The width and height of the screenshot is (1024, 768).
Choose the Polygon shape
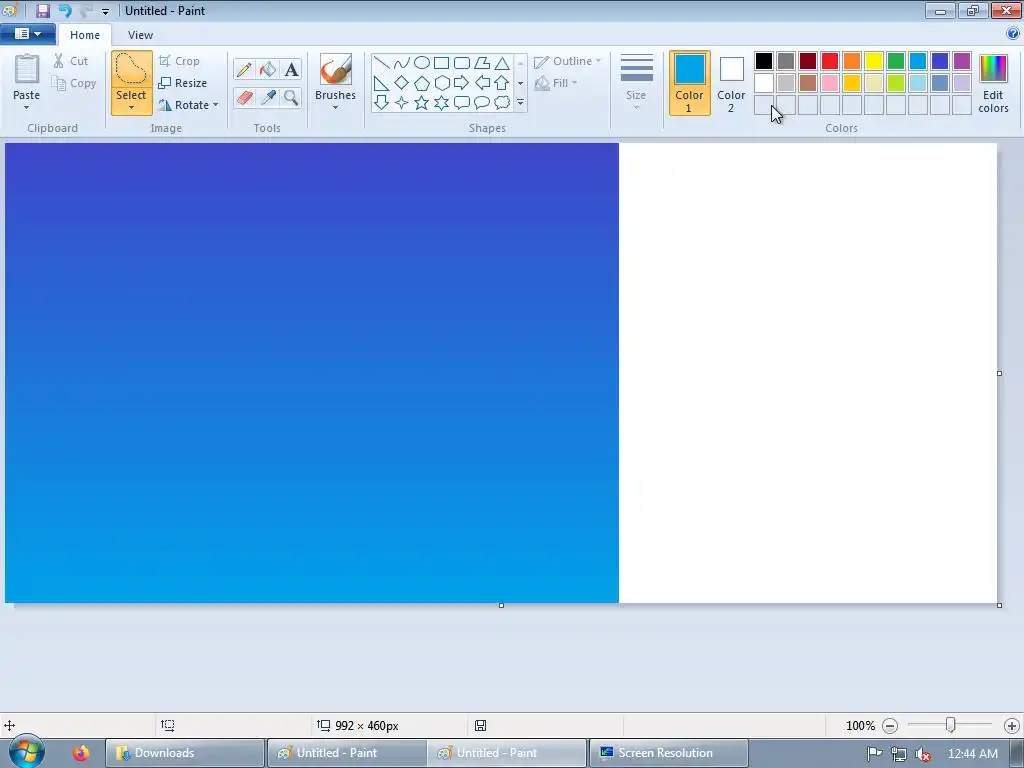click(482, 63)
